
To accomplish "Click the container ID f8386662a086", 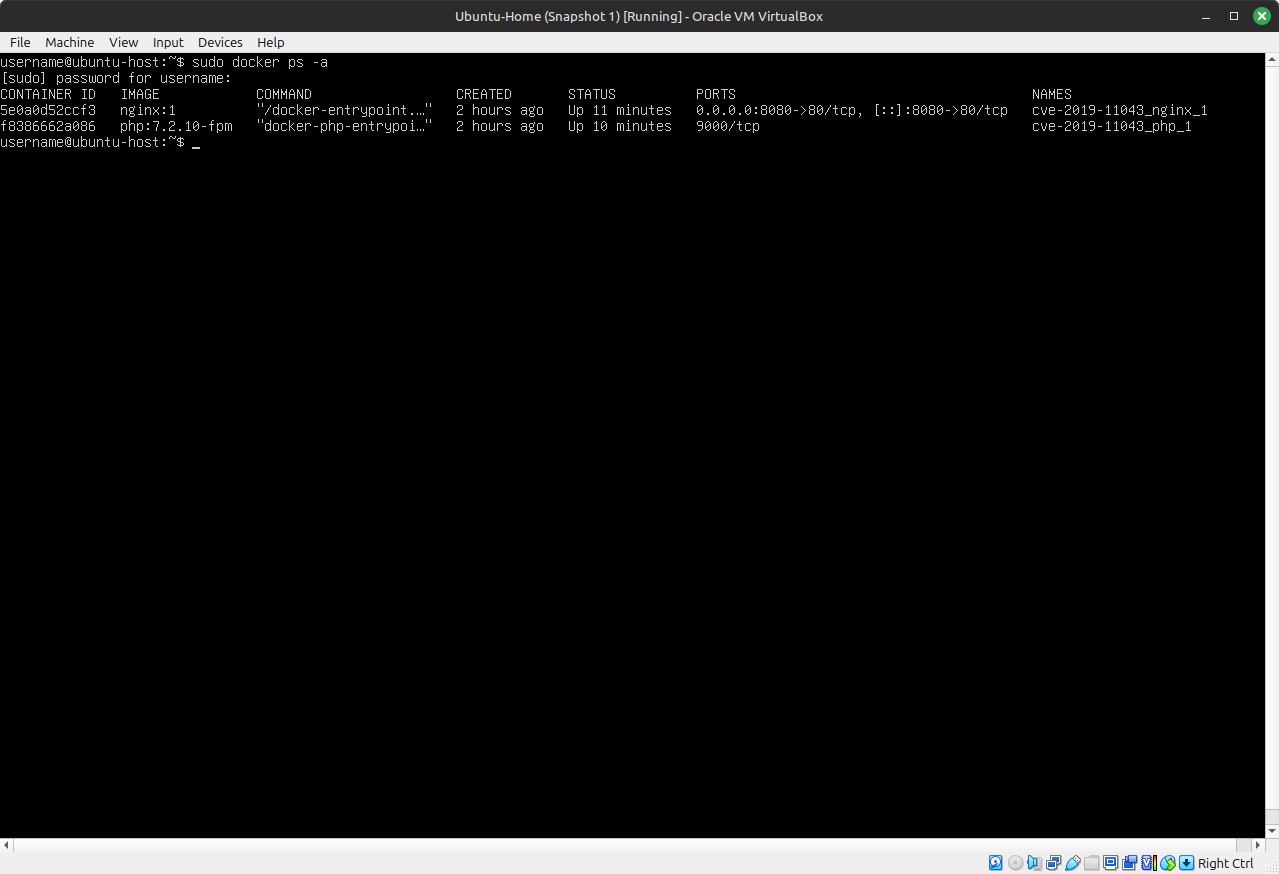I will point(48,126).
